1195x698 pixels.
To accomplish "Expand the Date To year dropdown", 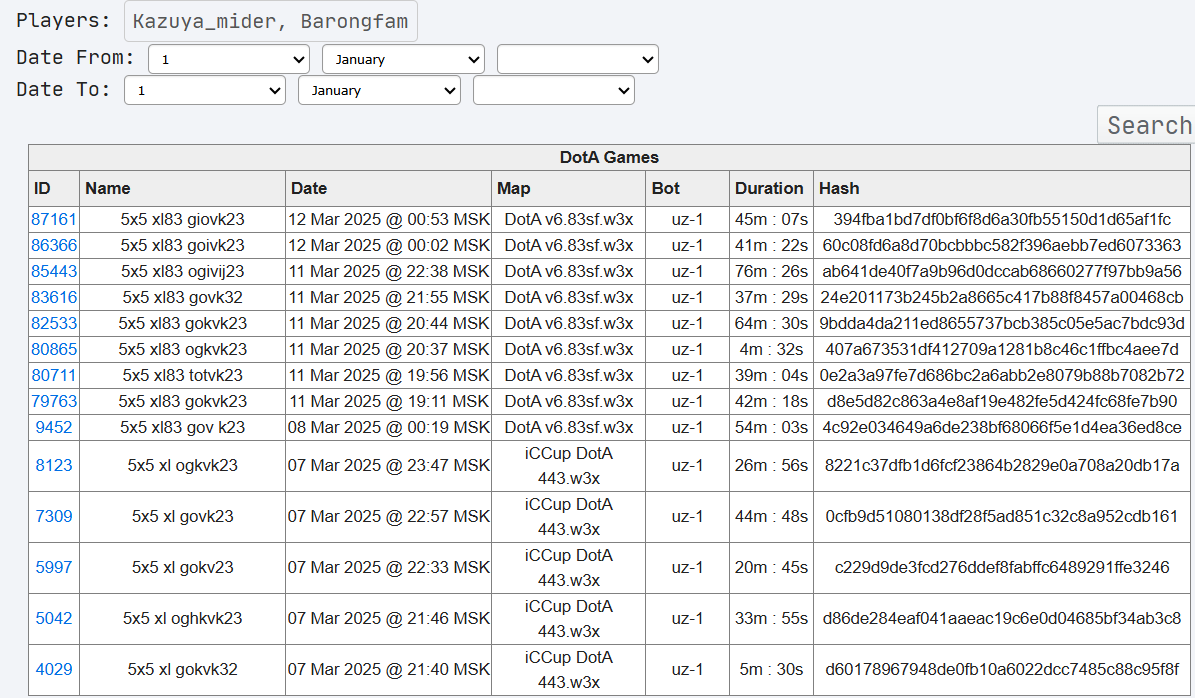I will (x=554, y=90).
